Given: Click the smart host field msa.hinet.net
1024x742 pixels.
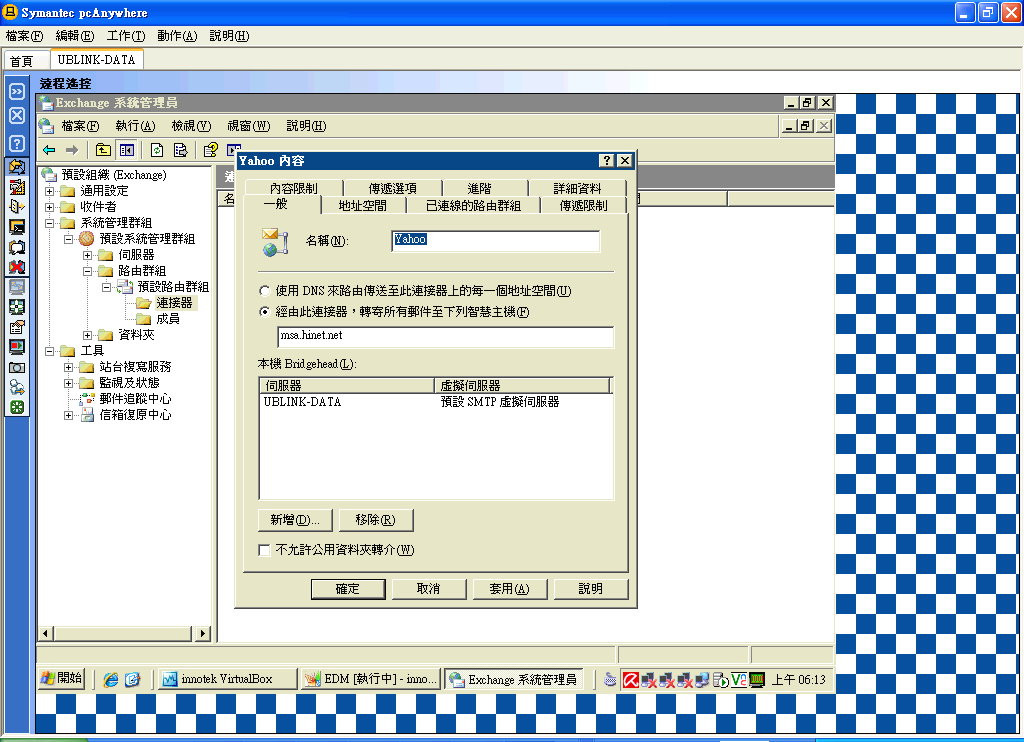Looking at the screenshot, I should [x=445, y=336].
